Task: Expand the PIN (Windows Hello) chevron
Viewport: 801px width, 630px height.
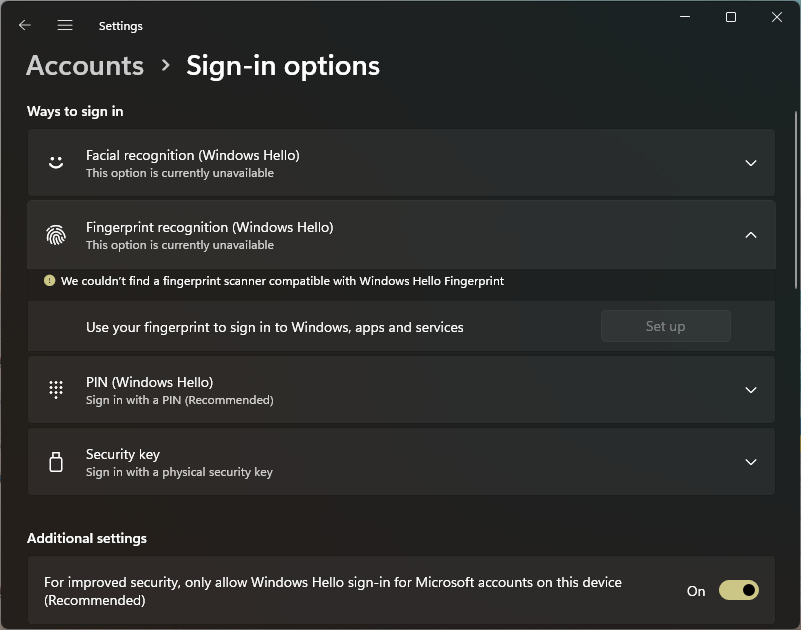Action: [x=751, y=390]
